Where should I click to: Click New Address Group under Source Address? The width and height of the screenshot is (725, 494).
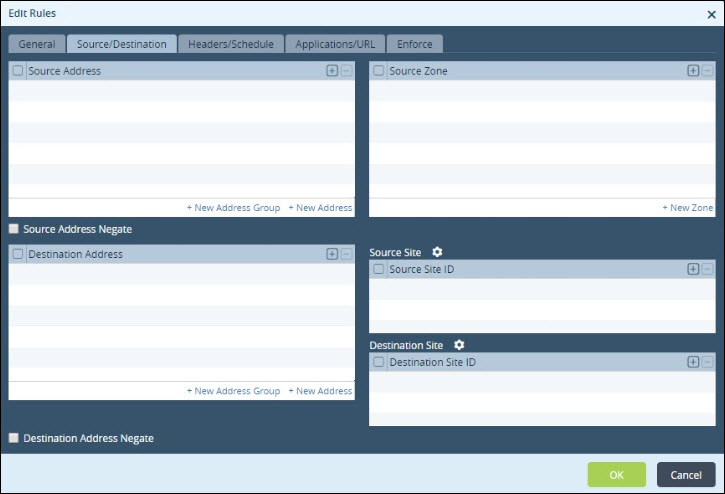tap(233, 208)
